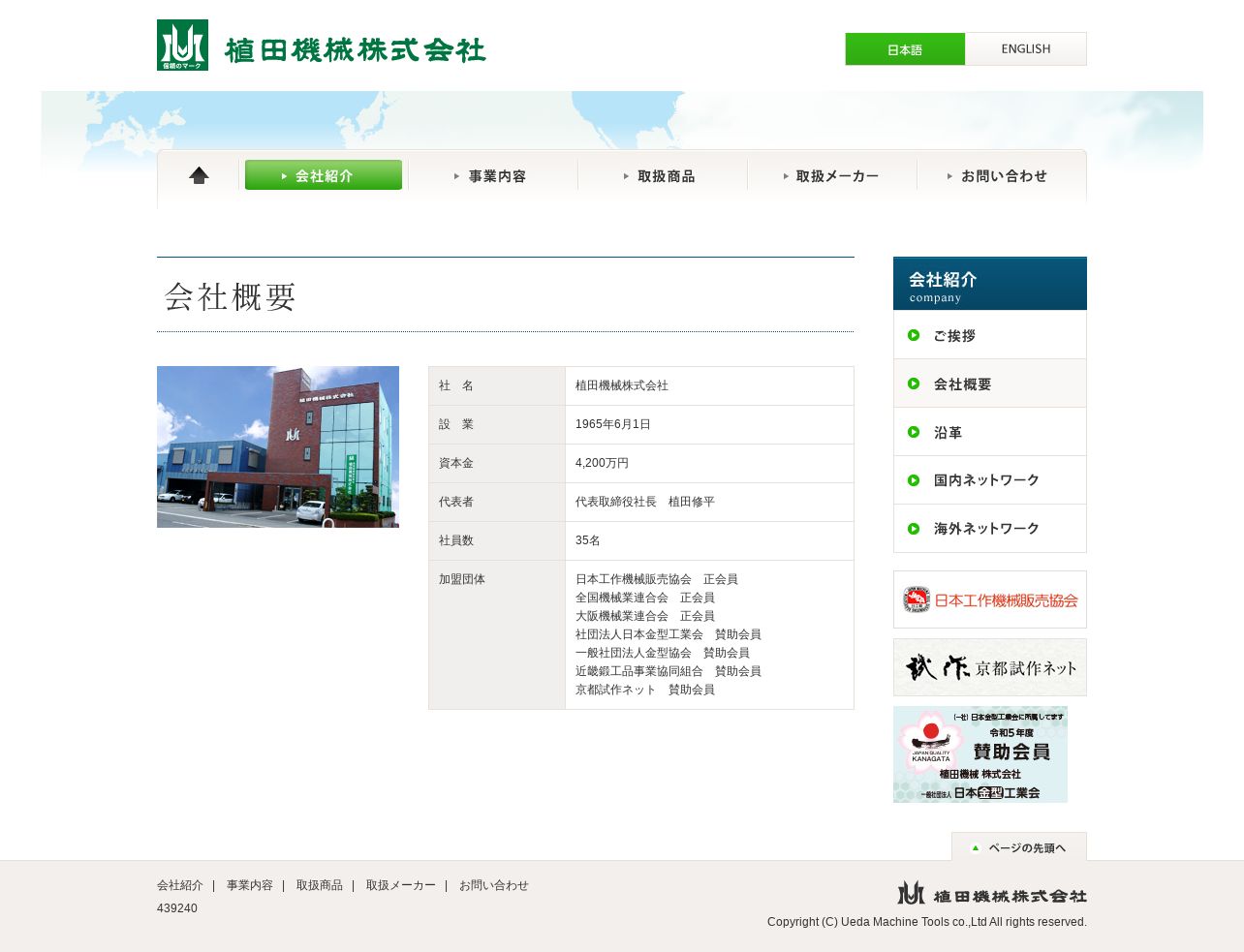Click the employee count 35名
The image size is (1244, 952).
[x=588, y=540]
